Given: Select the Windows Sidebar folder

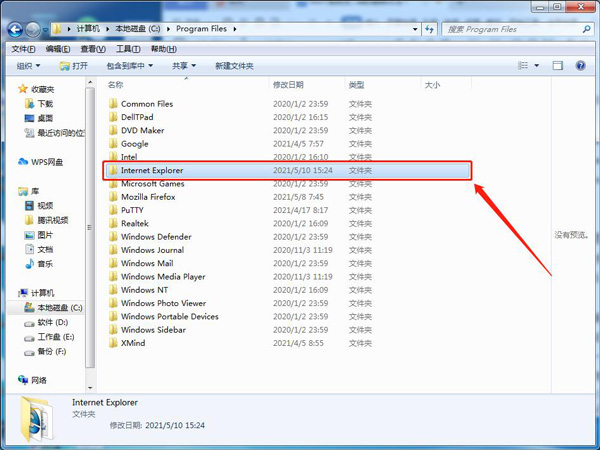Looking at the screenshot, I should (147, 329).
